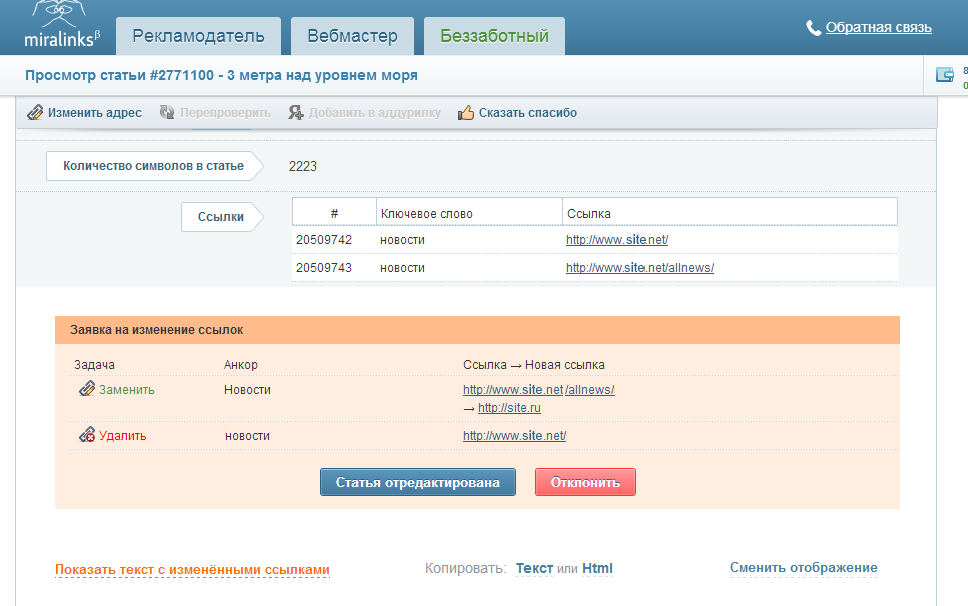Click Перепроверить in the toolbar
Screen dimensions: 968x606
[x=225, y=113]
